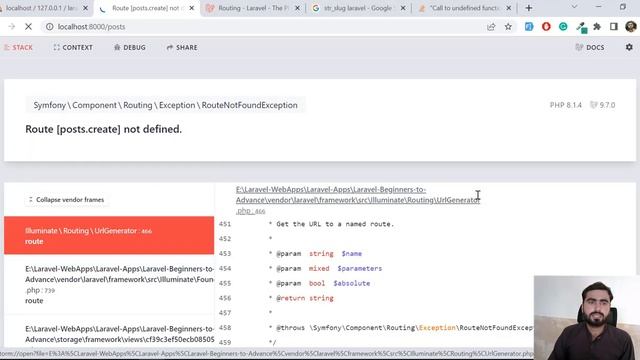View site information icon in address bar
This screenshot has height=360, width=640.
[49, 27]
